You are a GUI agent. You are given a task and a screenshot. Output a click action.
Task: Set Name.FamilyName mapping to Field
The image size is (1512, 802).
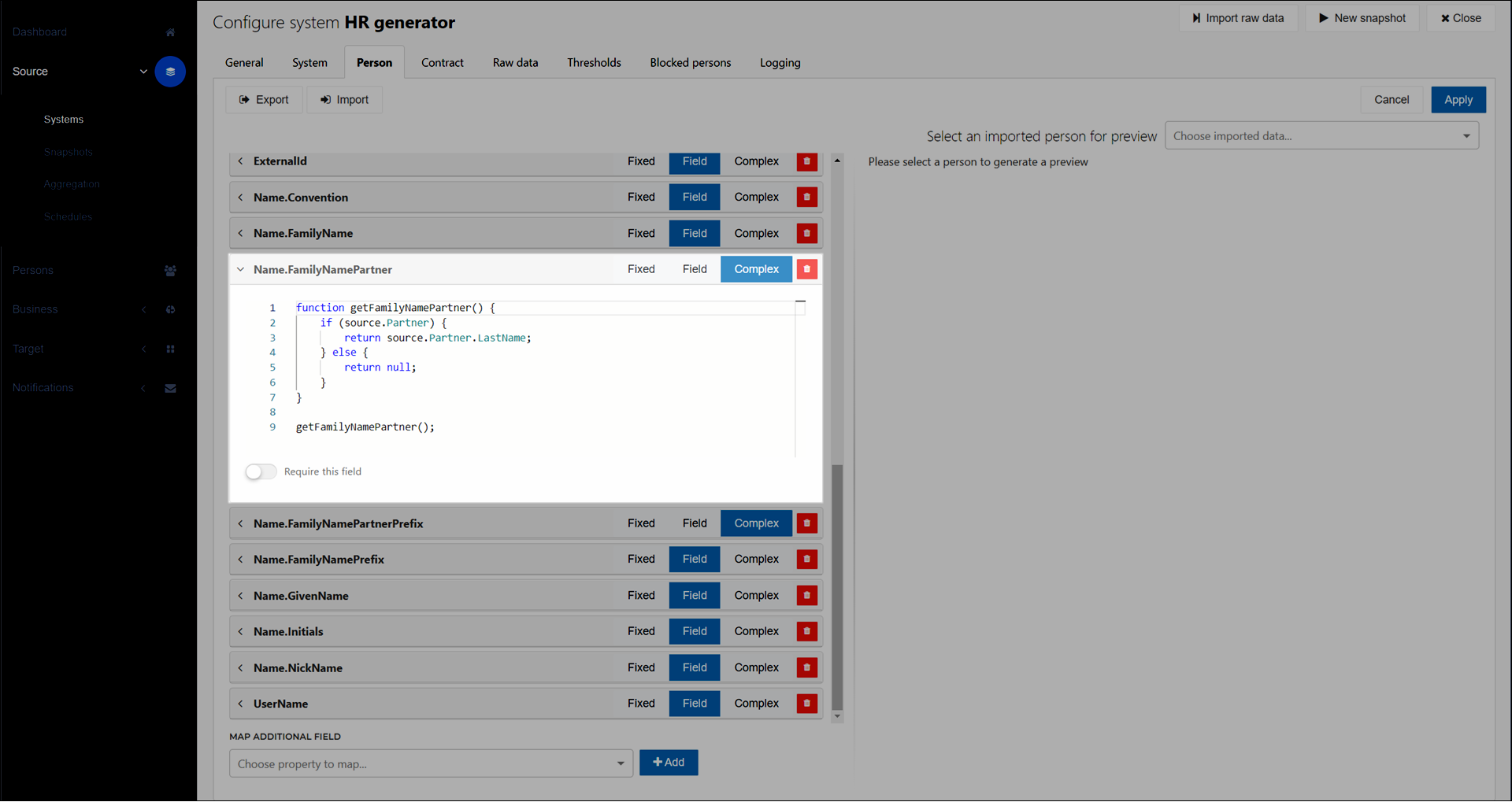[x=695, y=234]
